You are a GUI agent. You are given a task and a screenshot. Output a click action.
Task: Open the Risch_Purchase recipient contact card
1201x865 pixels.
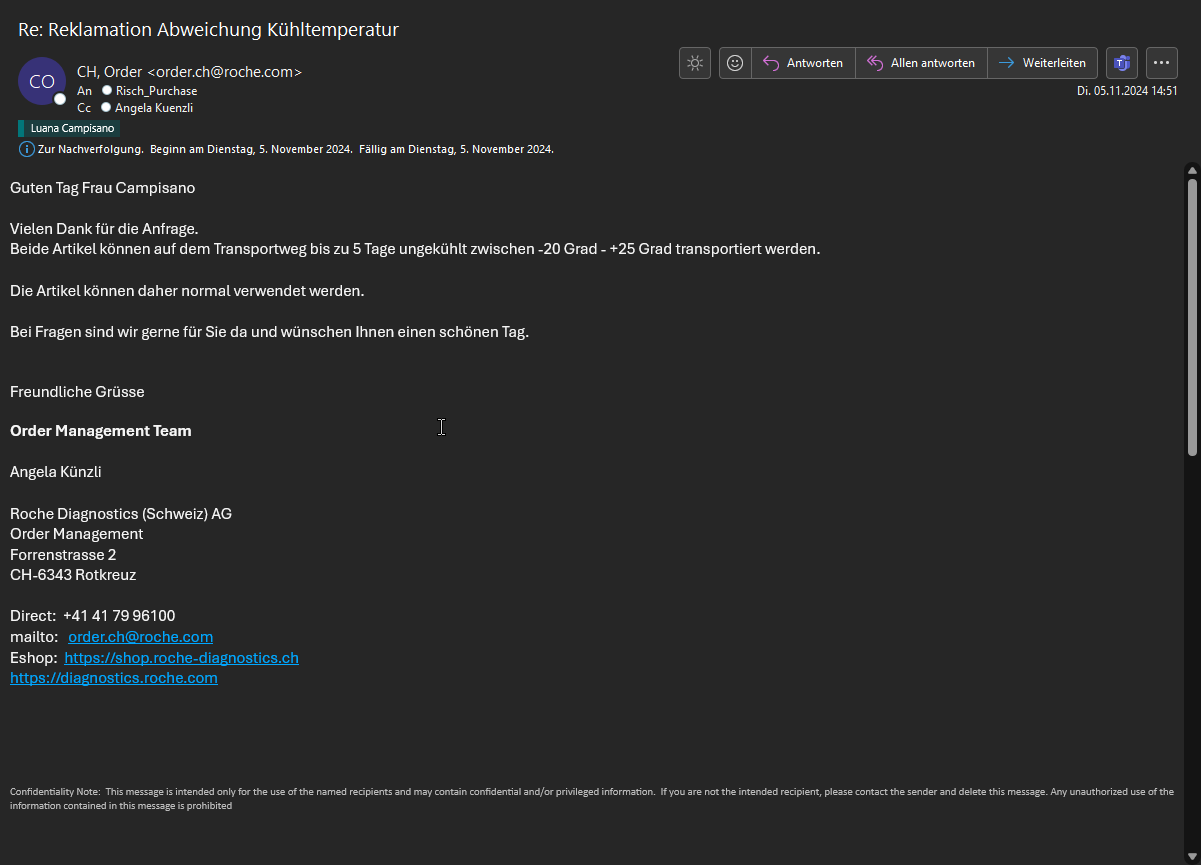[156, 91]
